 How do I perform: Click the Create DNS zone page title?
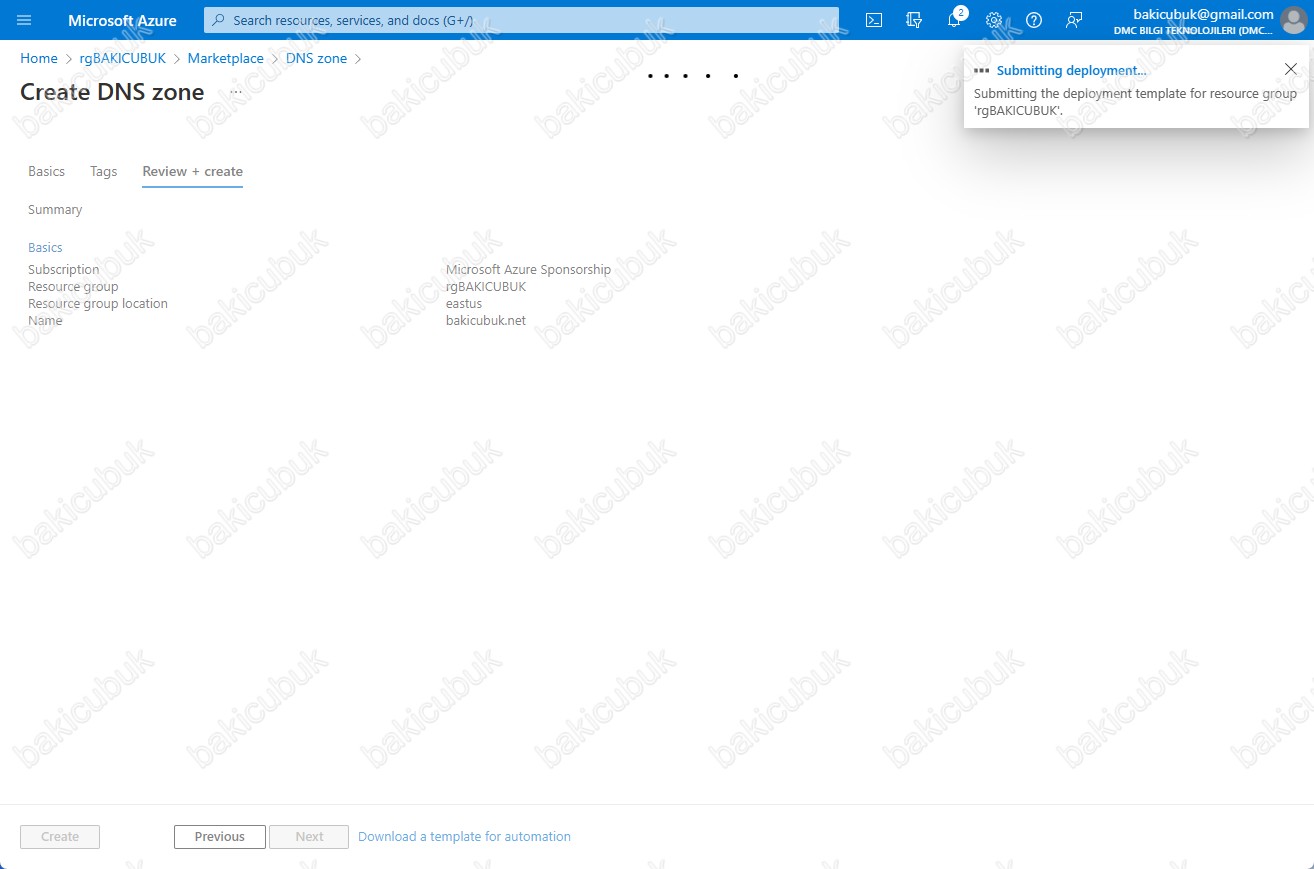click(x=112, y=92)
